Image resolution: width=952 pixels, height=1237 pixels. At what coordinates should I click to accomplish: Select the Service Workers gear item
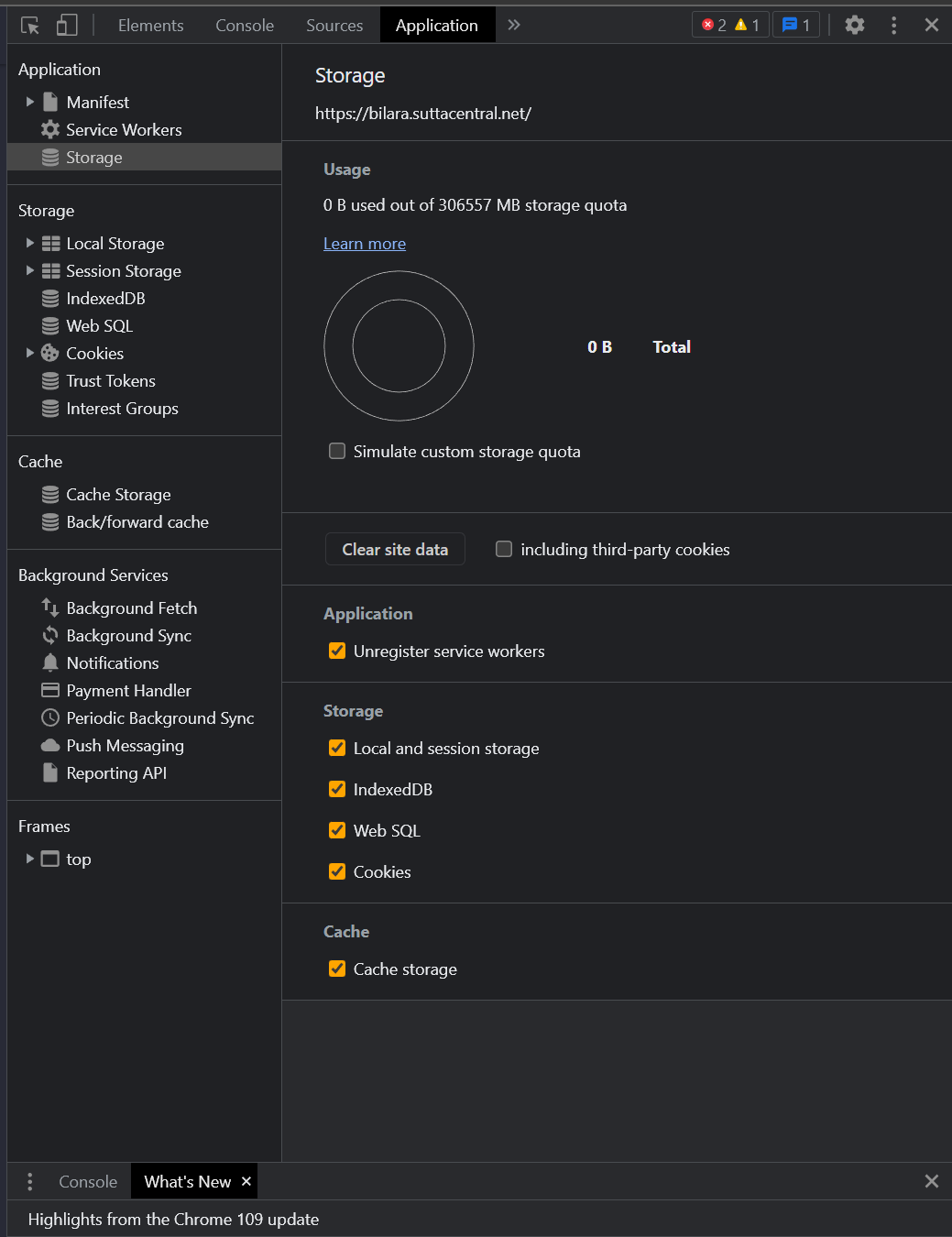click(124, 130)
